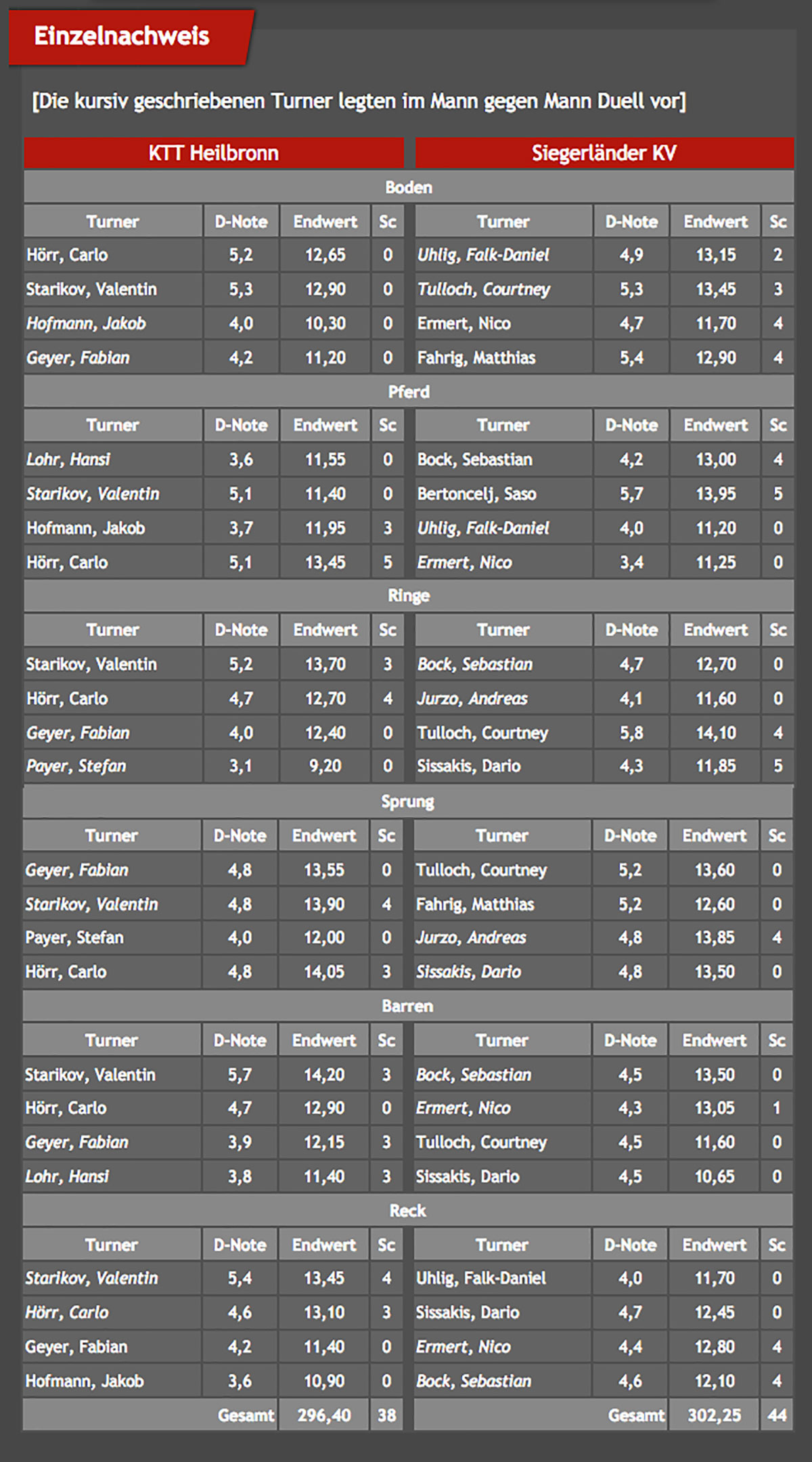Click Payer, Stefan in Ringe table
The width and height of the screenshot is (812, 1462).
pyautogui.click(x=76, y=766)
